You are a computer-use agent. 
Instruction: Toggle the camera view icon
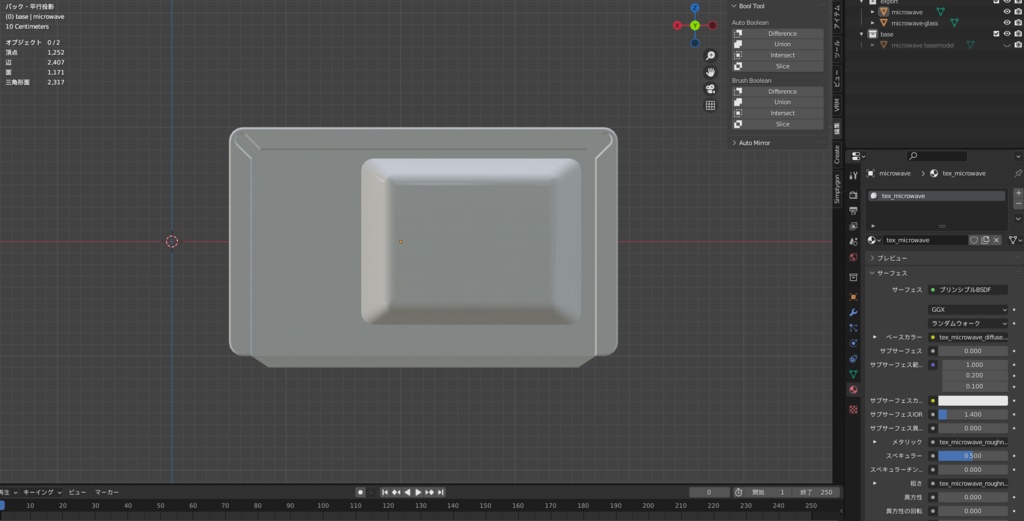click(x=711, y=89)
